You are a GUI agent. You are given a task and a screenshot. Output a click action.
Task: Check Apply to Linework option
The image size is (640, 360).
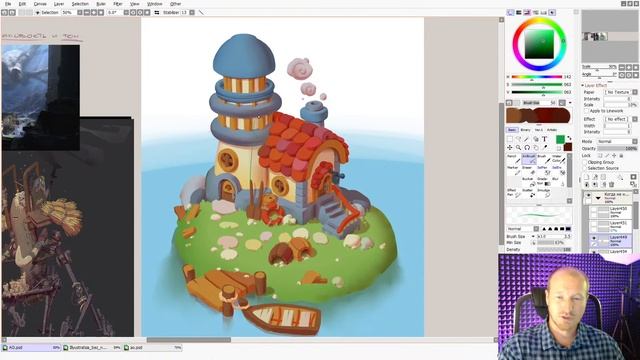[587, 111]
